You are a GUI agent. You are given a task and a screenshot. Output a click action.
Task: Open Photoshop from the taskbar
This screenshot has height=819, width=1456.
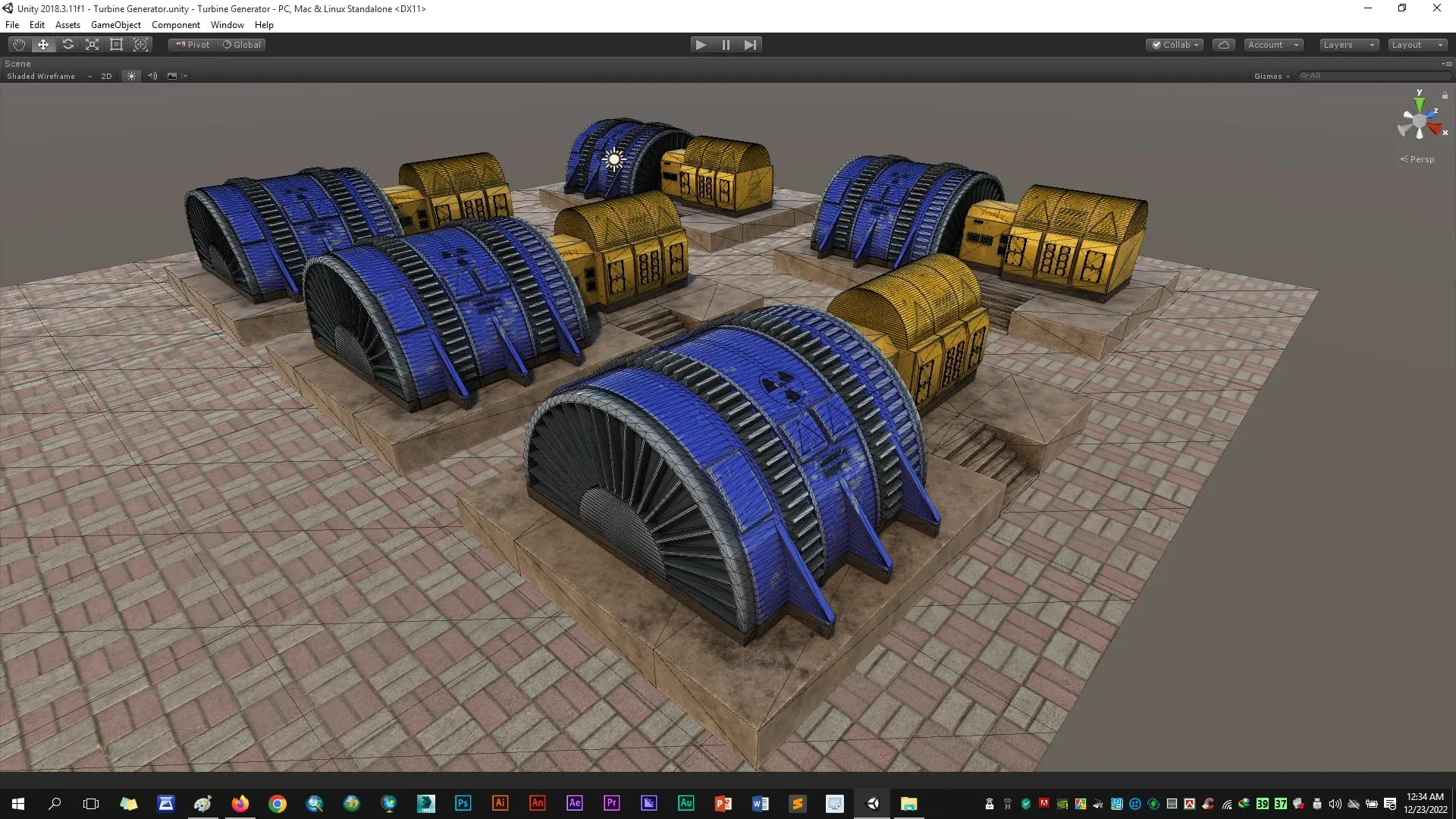(x=463, y=804)
